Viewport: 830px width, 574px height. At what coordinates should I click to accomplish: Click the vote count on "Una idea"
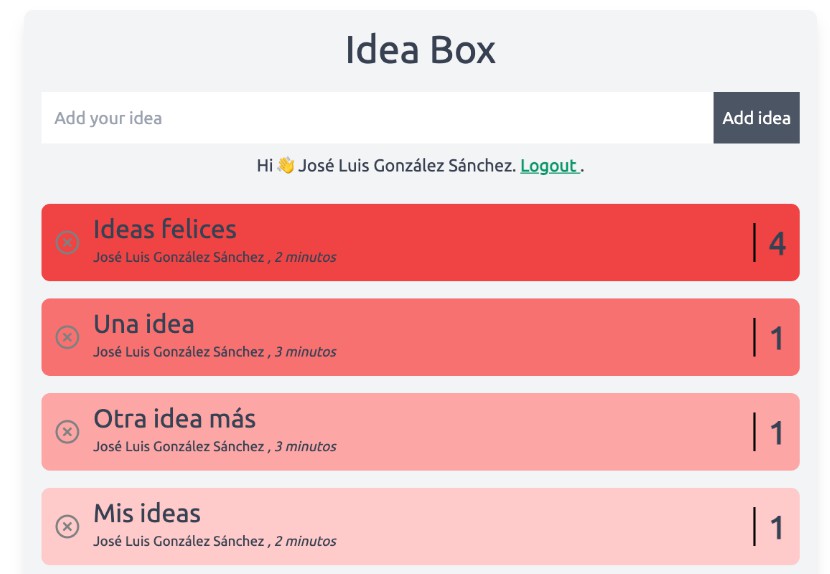(777, 338)
